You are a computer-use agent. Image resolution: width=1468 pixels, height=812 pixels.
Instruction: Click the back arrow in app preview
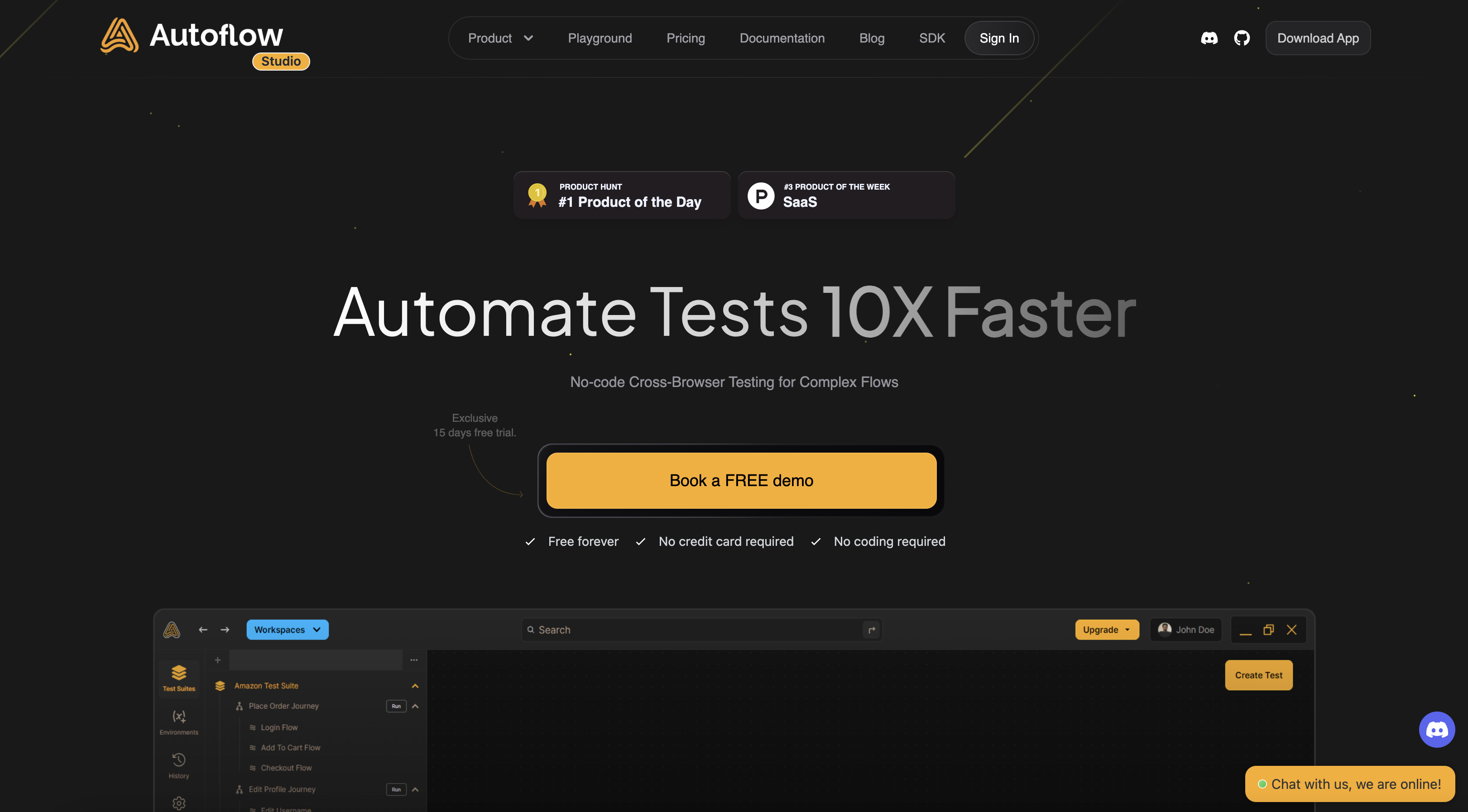point(203,630)
